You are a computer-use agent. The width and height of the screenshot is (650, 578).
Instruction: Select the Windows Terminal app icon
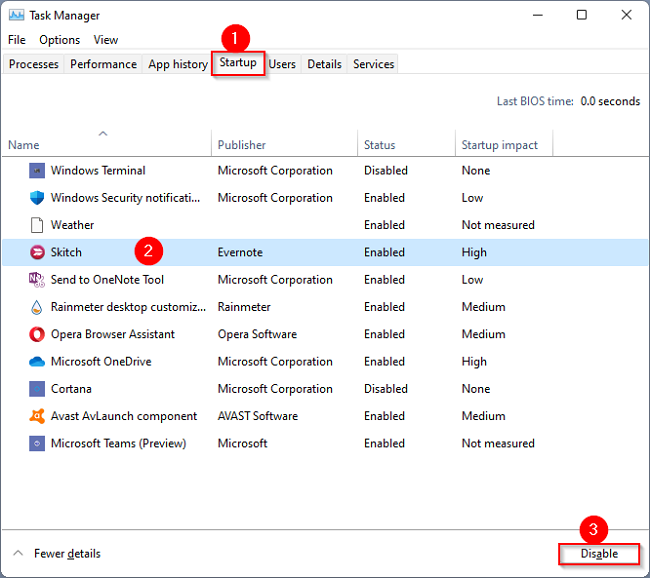click(x=37, y=170)
